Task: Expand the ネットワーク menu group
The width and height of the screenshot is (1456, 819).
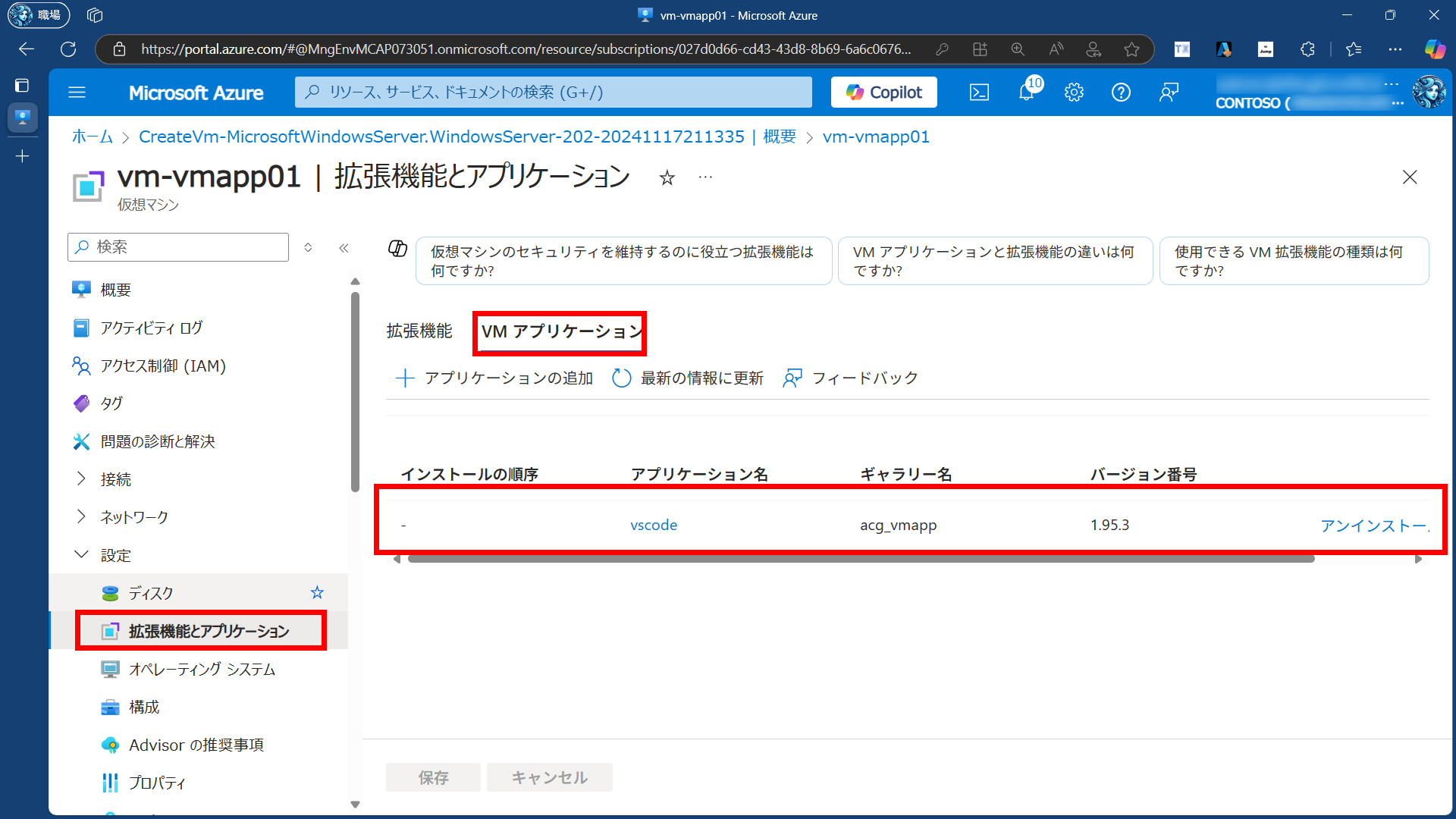Action: pos(81,516)
